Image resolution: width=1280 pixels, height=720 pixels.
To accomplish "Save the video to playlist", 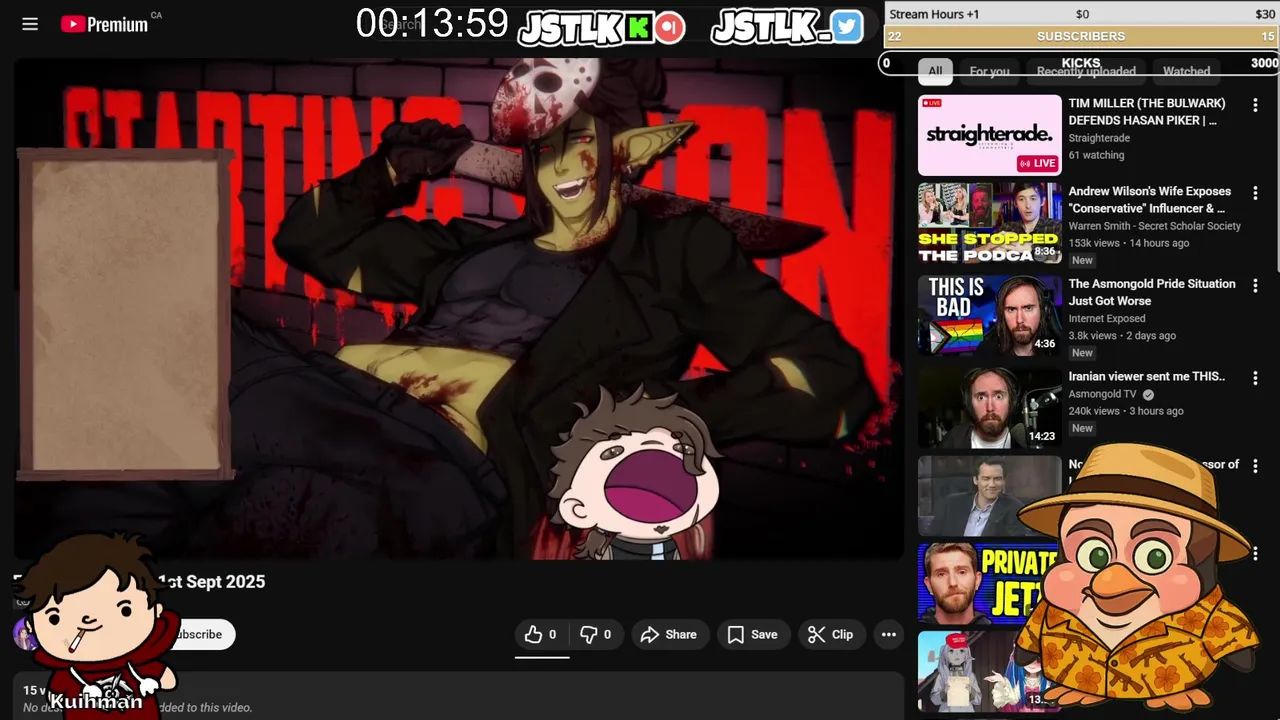I will coord(752,634).
